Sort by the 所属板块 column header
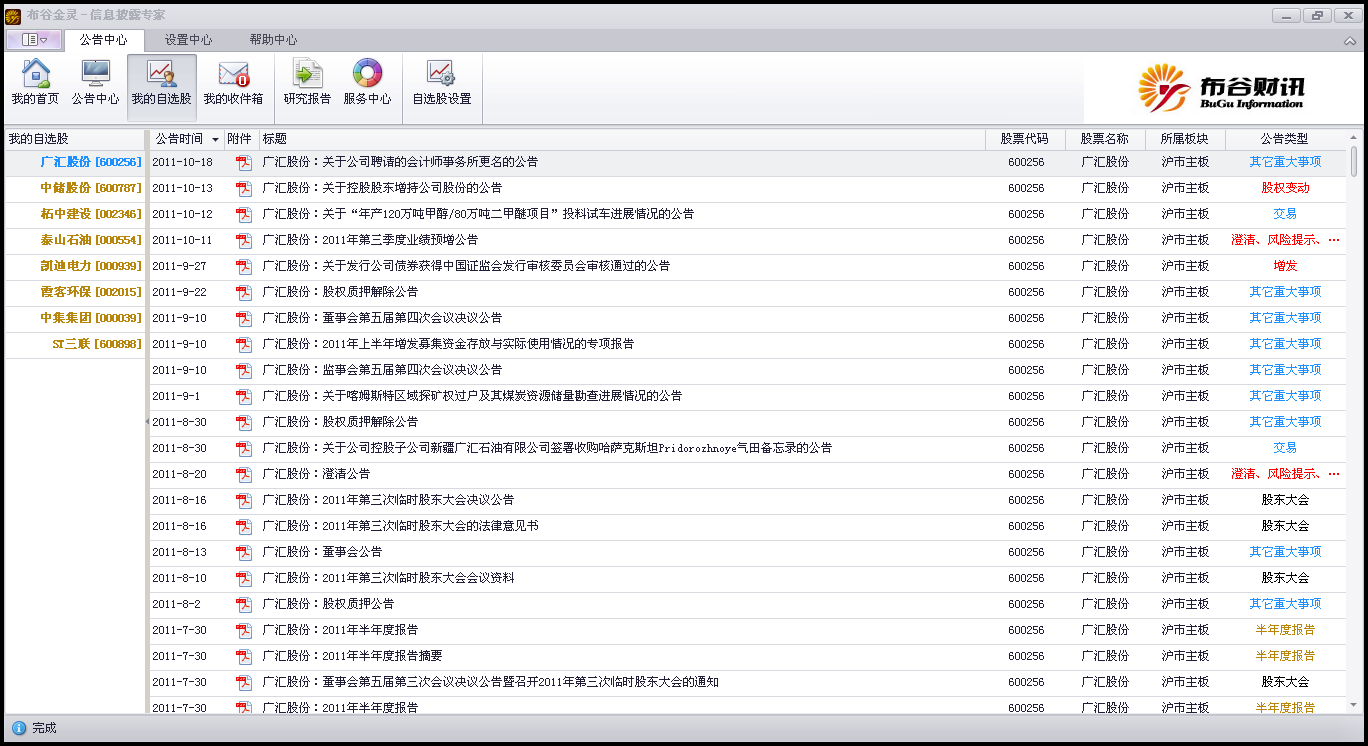Image resolution: width=1368 pixels, height=746 pixels. pyautogui.click(x=1185, y=139)
